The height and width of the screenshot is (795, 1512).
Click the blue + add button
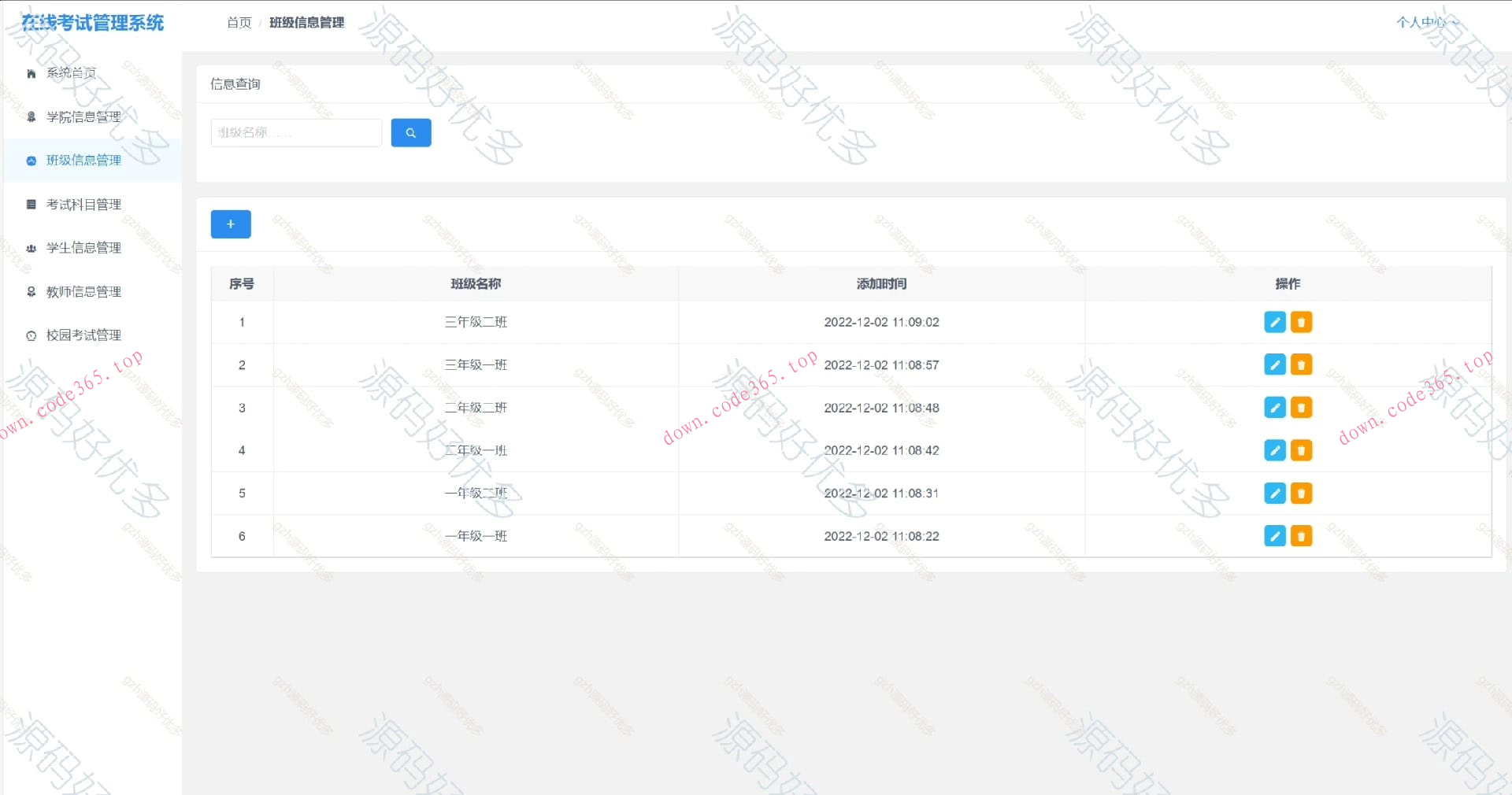230,224
